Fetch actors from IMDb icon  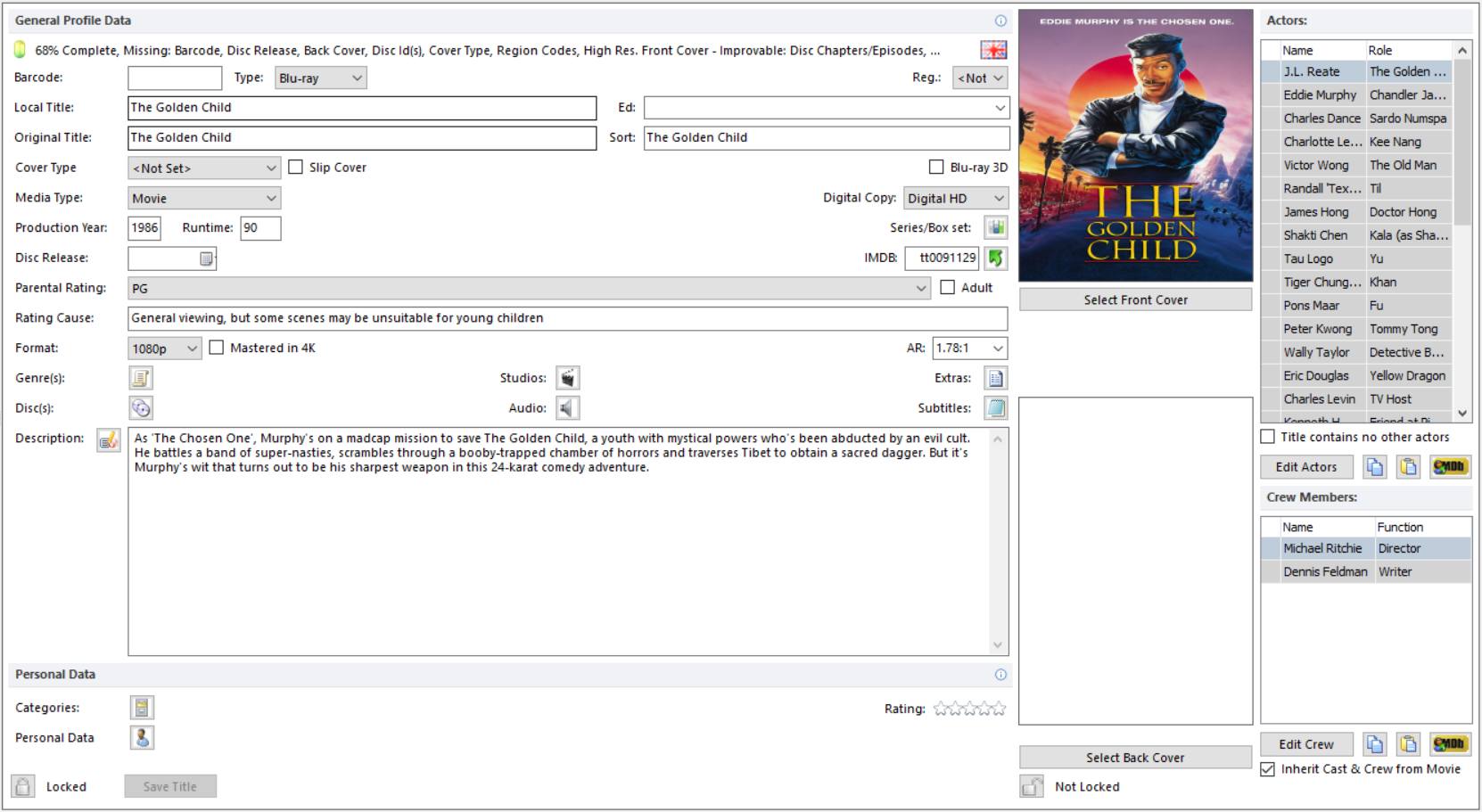point(1450,466)
